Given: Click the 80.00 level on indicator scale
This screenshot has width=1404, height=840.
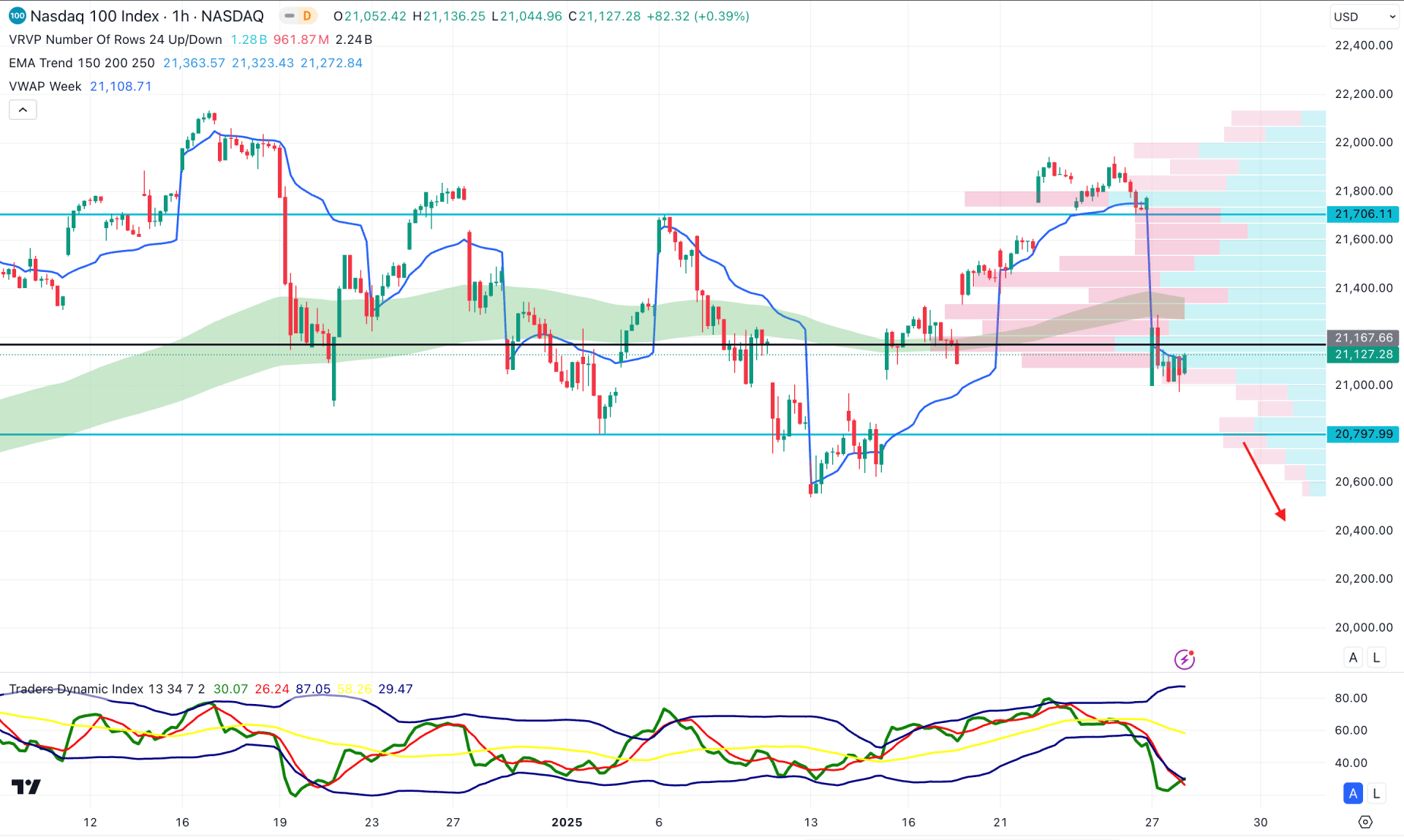Looking at the screenshot, I should point(1351,698).
